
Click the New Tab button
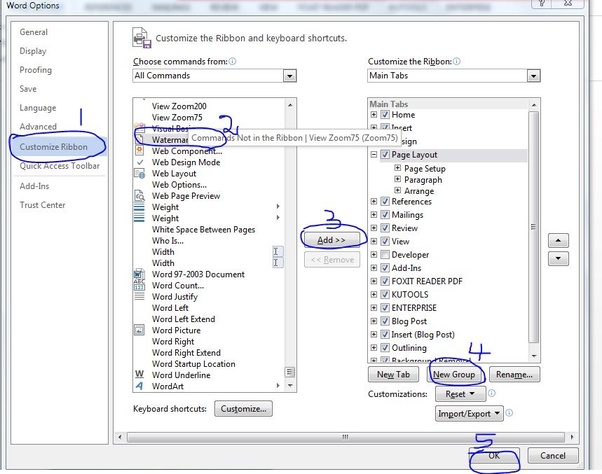(393, 374)
